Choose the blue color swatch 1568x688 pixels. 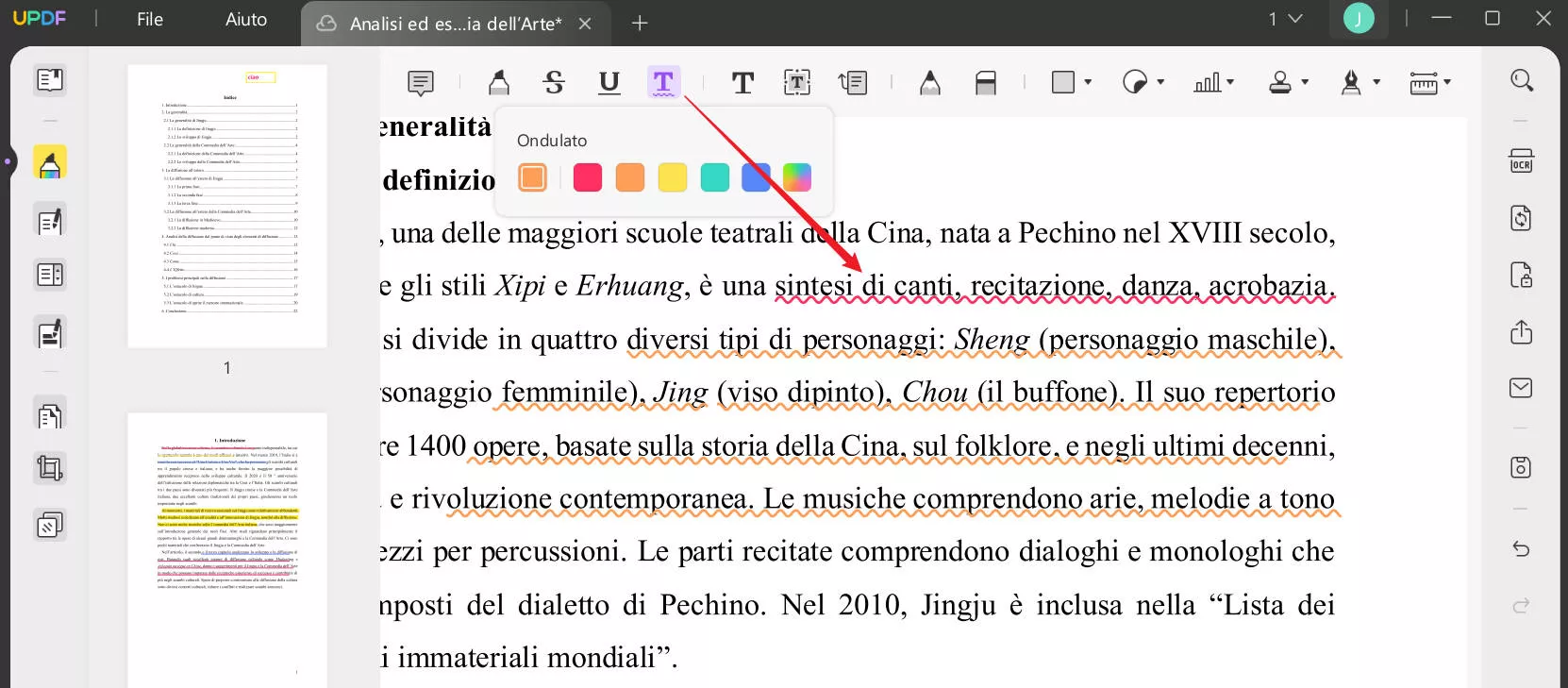(757, 177)
